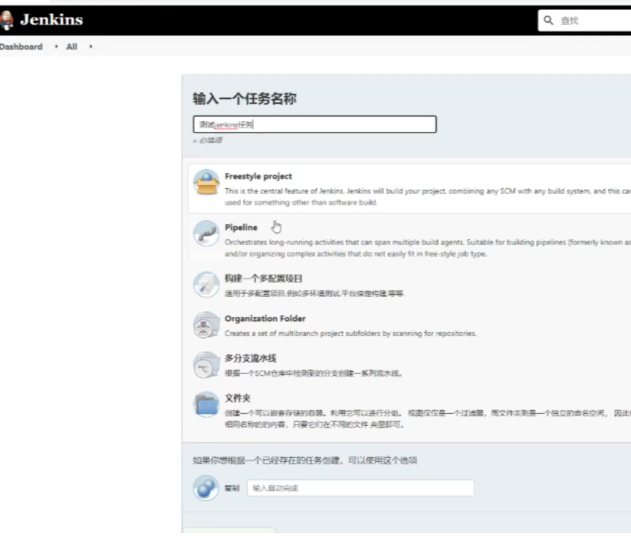This screenshot has width=631, height=541.
Task: Open the Jenkins home title link
Action: pos(52,20)
